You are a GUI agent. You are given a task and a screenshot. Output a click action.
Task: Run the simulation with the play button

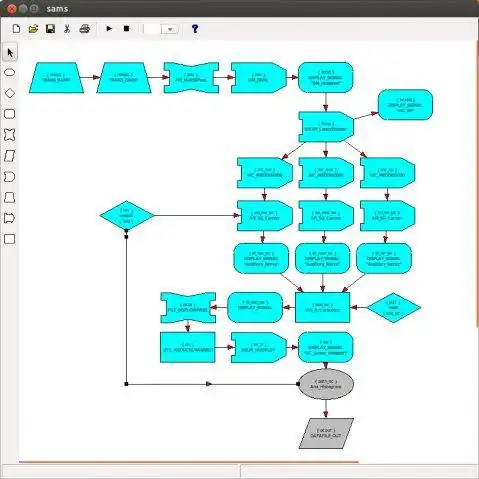(109, 29)
